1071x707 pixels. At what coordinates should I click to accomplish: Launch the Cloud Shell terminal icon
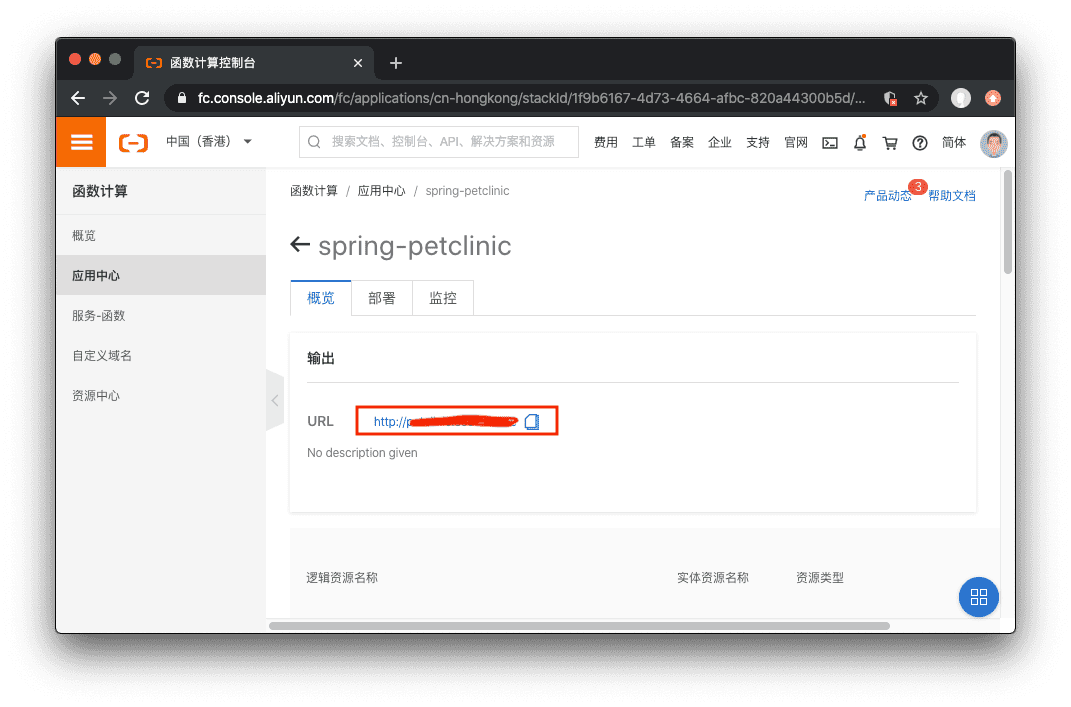click(x=830, y=143)
